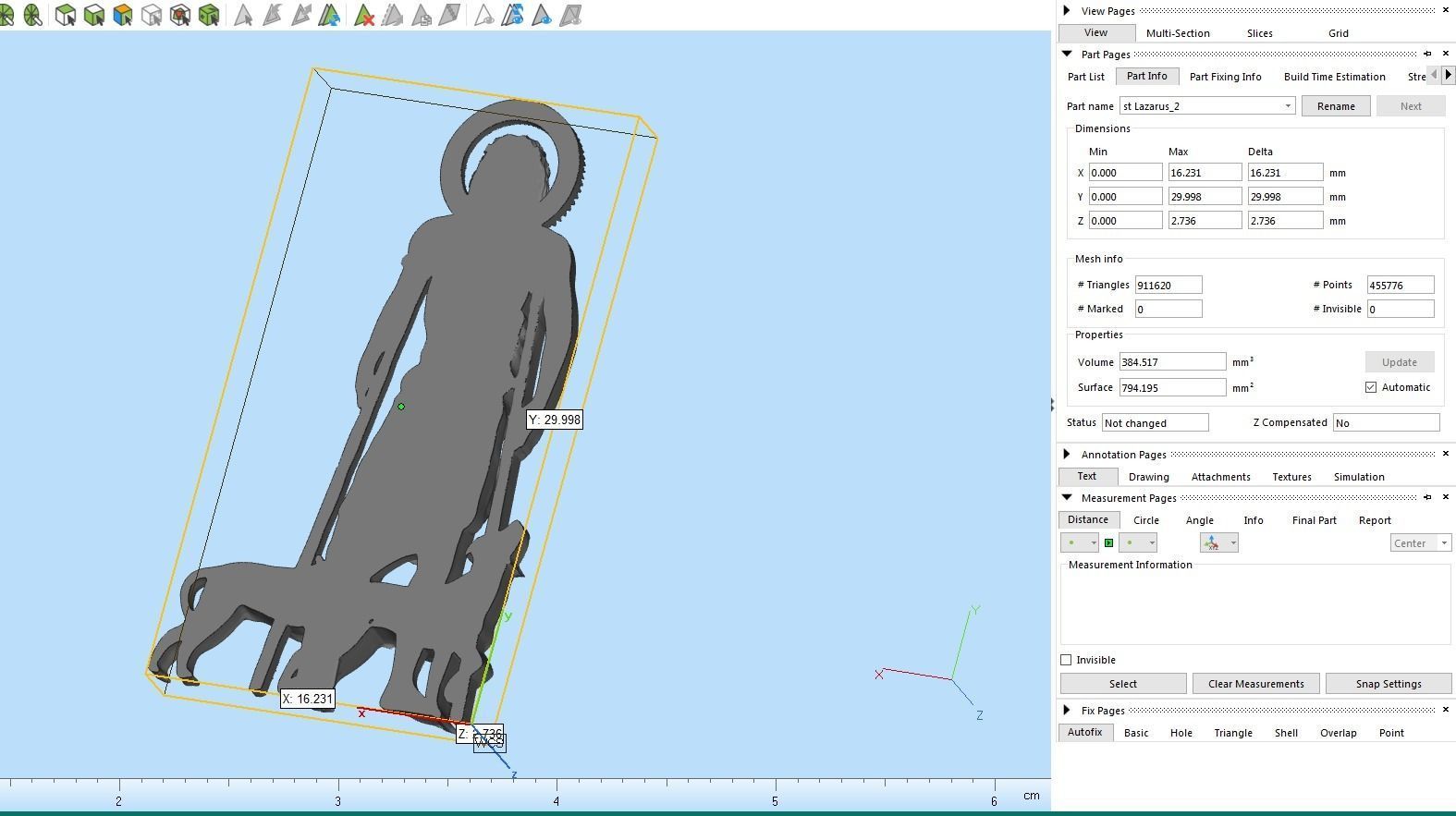
Task: Click the white triangle with eye icon
Action: (x=483, y=15)
